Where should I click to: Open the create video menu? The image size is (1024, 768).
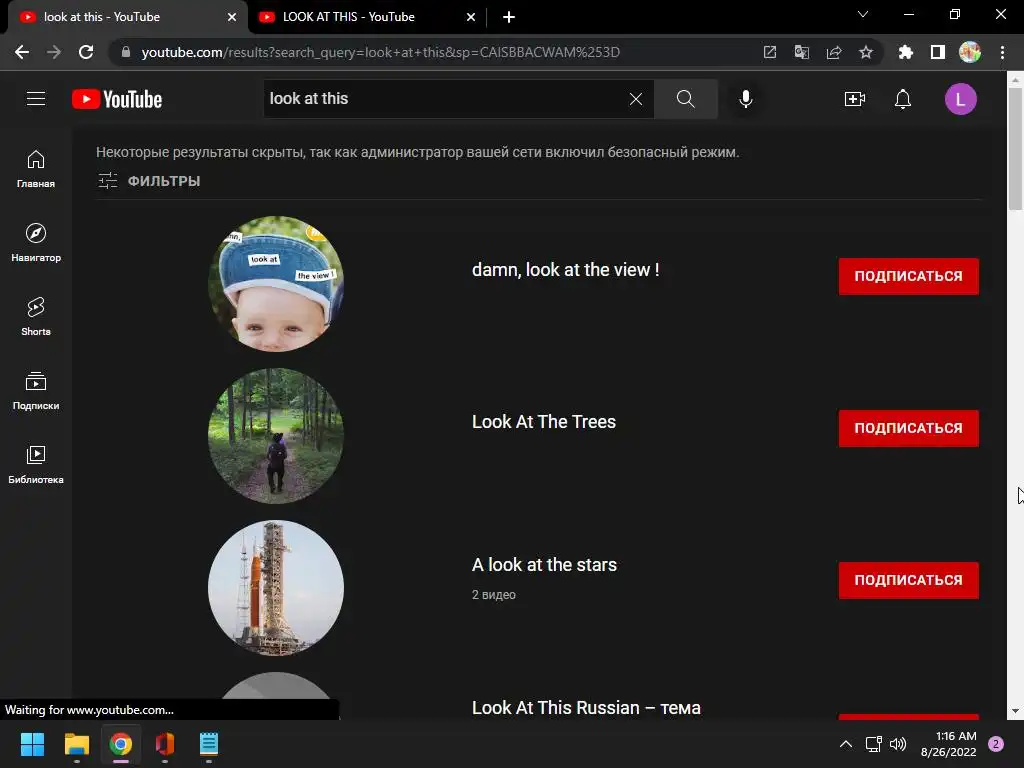click(855, 99)
